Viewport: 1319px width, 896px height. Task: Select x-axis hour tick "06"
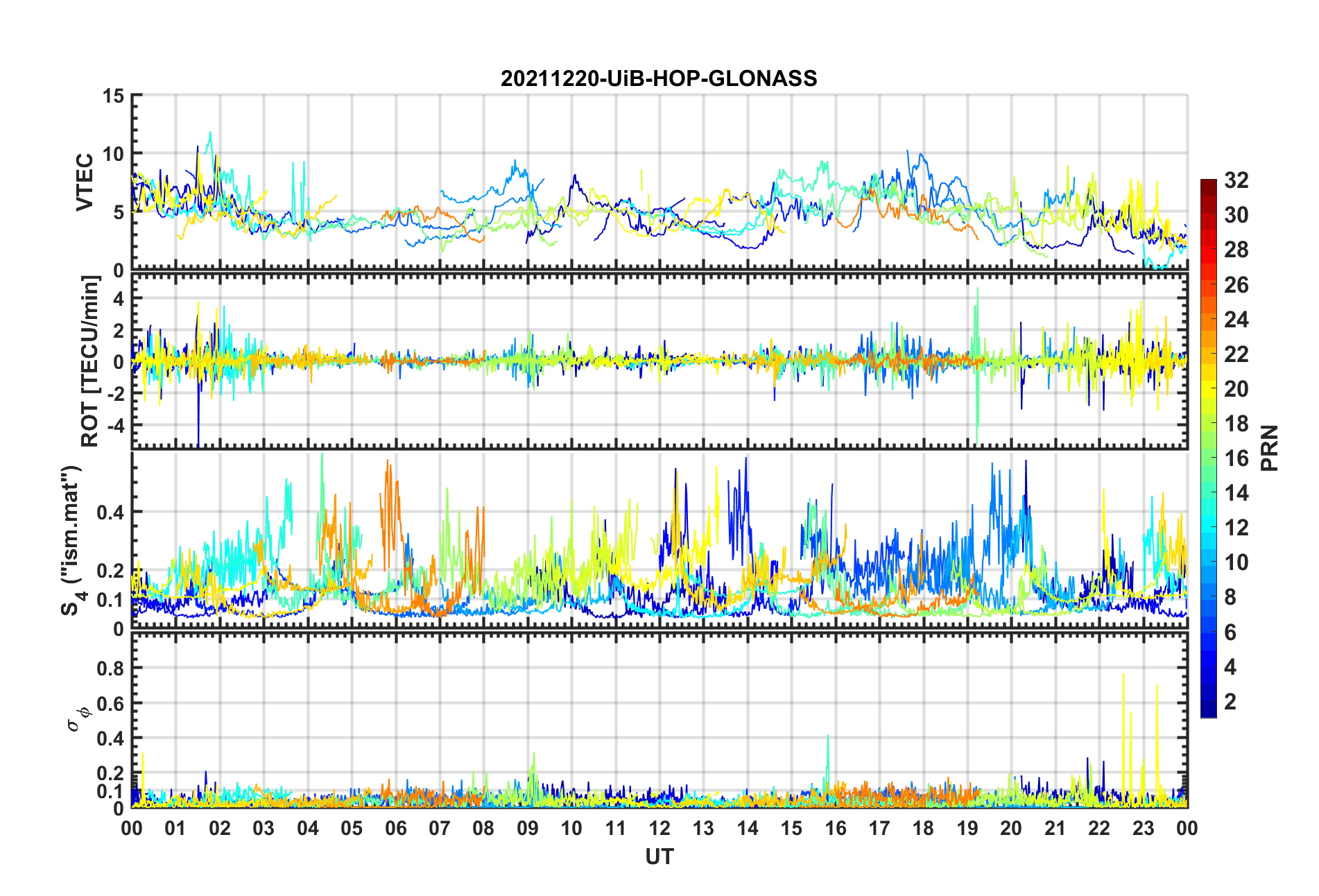coord(396,828)
